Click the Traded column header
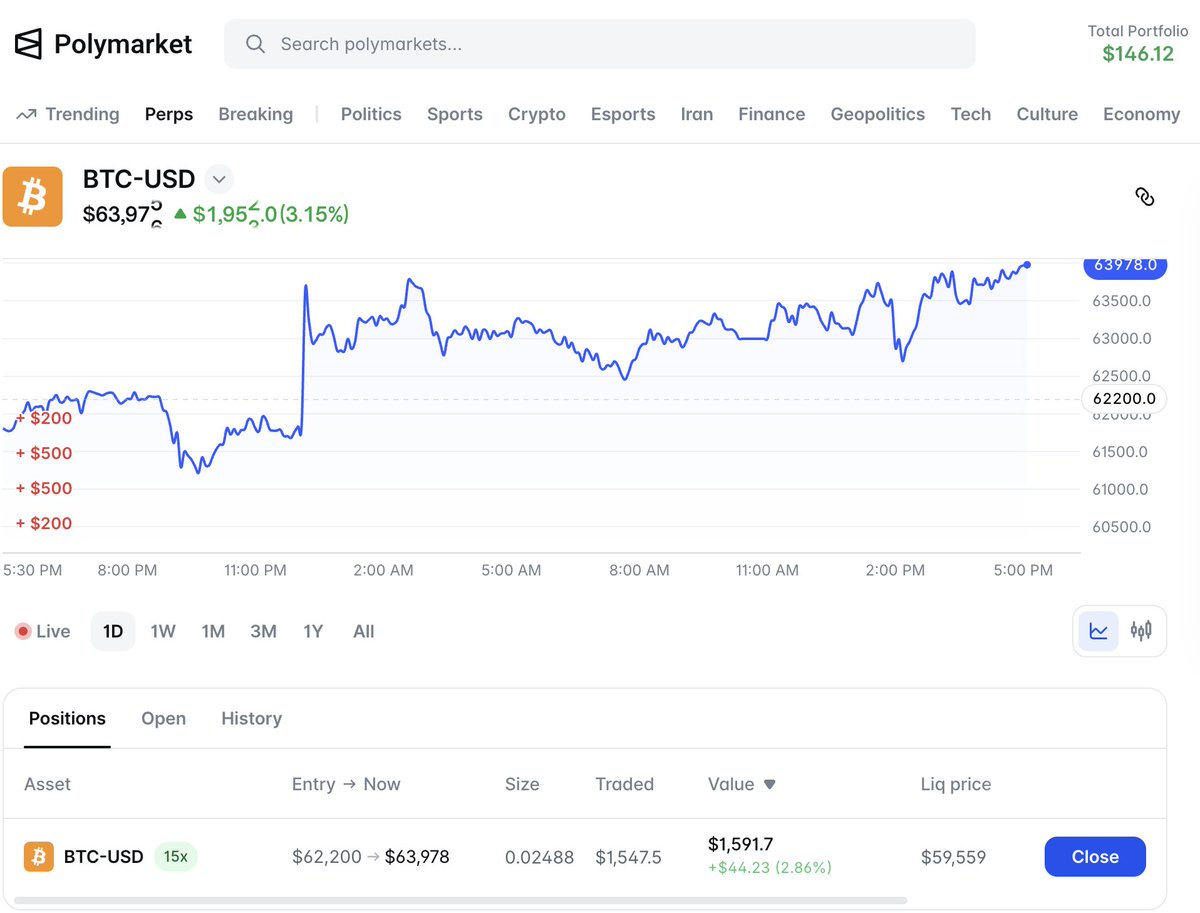The height and width of the screenshot is (913, 1200). pos(625,784)
